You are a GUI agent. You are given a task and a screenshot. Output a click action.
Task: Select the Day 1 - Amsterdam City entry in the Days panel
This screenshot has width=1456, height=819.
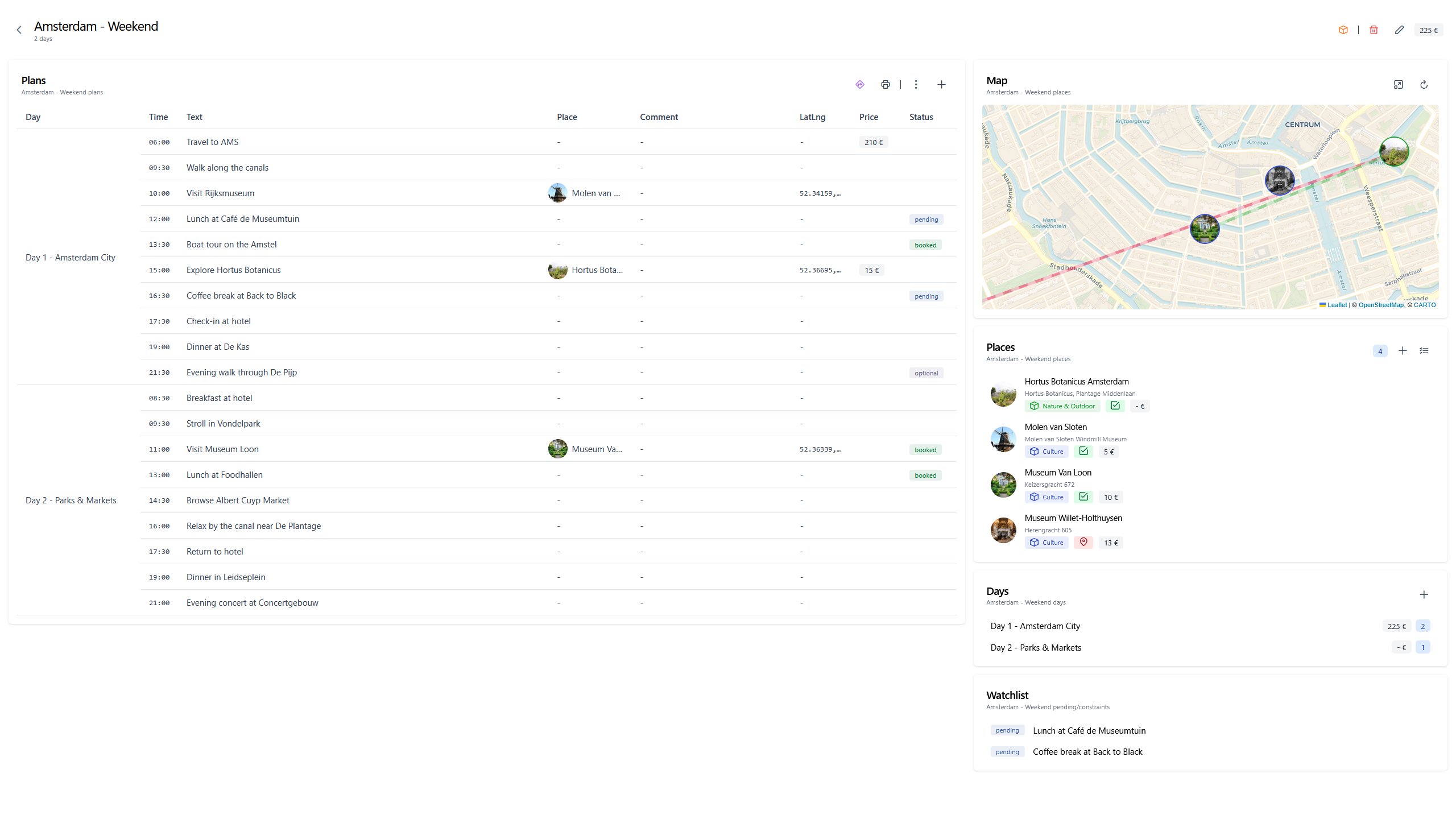click(1035, 626)
